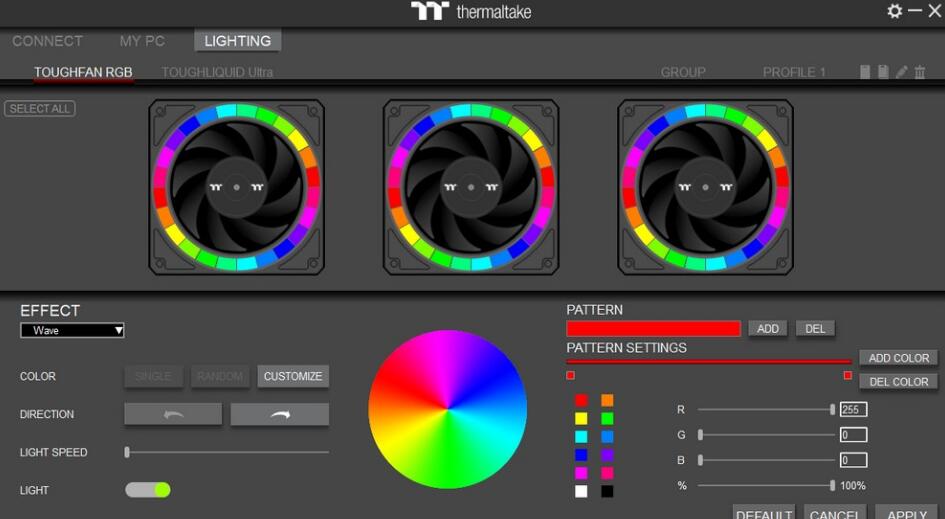Click the right pattern color stop marker
Viewport: 945px width, 519px height.
pos(847,376)
